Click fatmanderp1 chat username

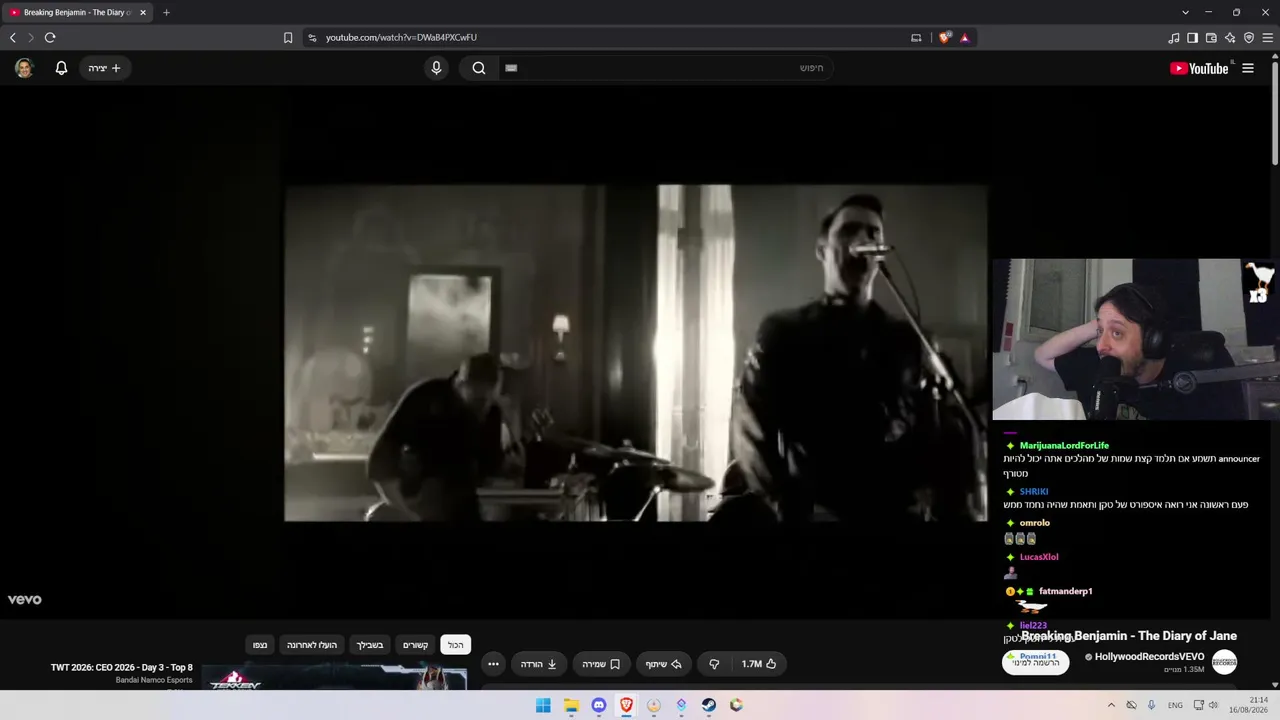click(x=1066, y=592)
